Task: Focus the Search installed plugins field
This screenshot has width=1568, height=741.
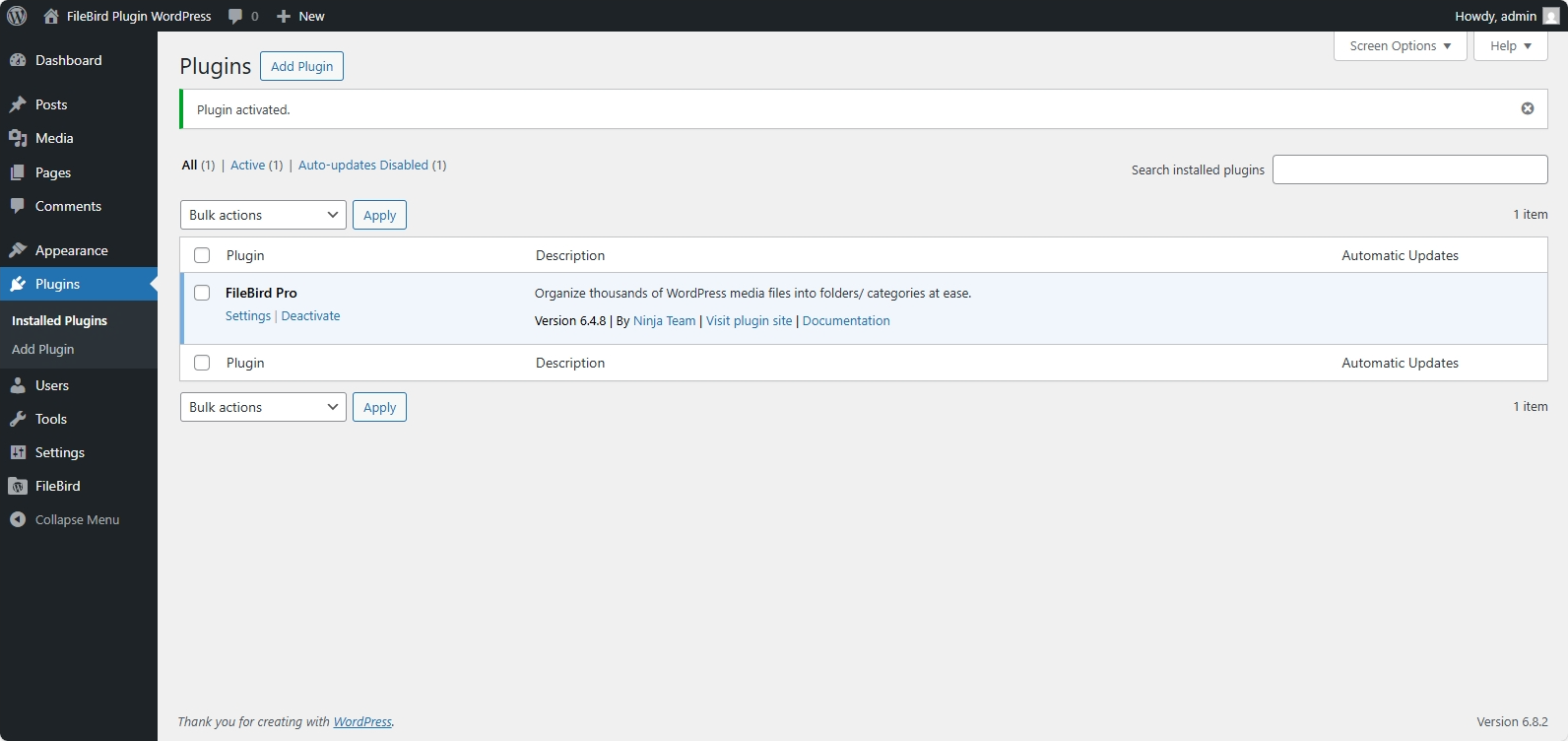Action: [x=1409, y=169]
